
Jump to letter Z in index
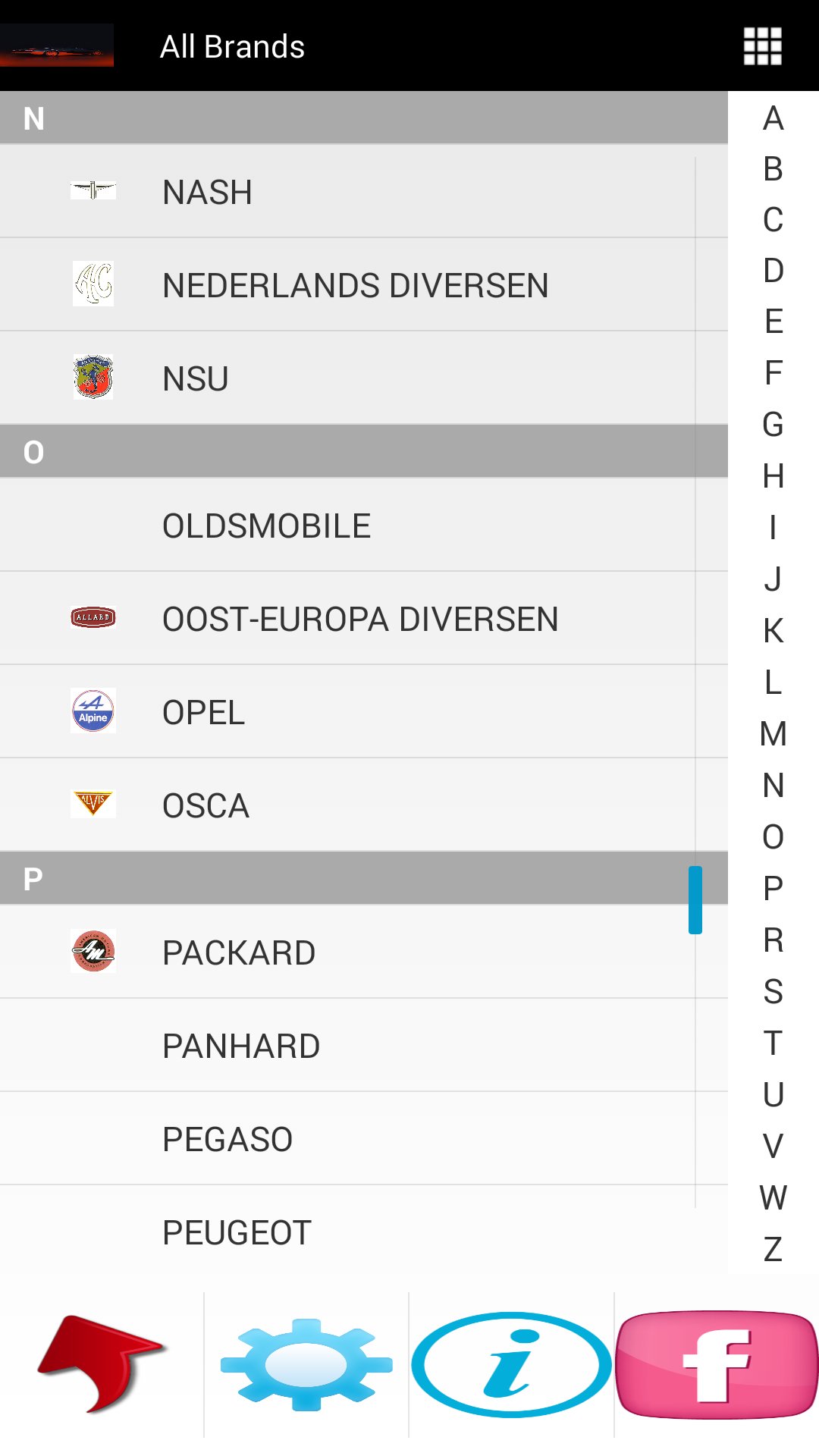coord(773,1249)
